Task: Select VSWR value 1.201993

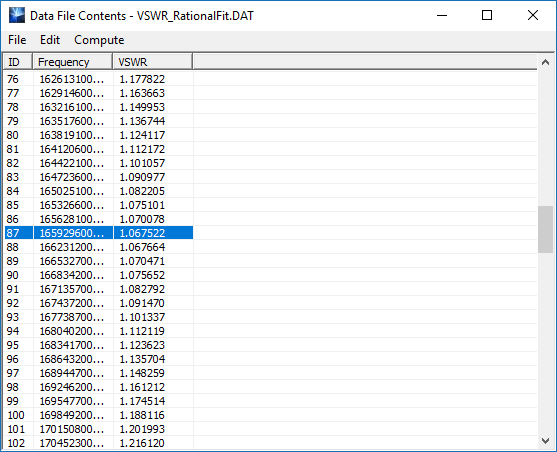Action: (x=142, y=429)
